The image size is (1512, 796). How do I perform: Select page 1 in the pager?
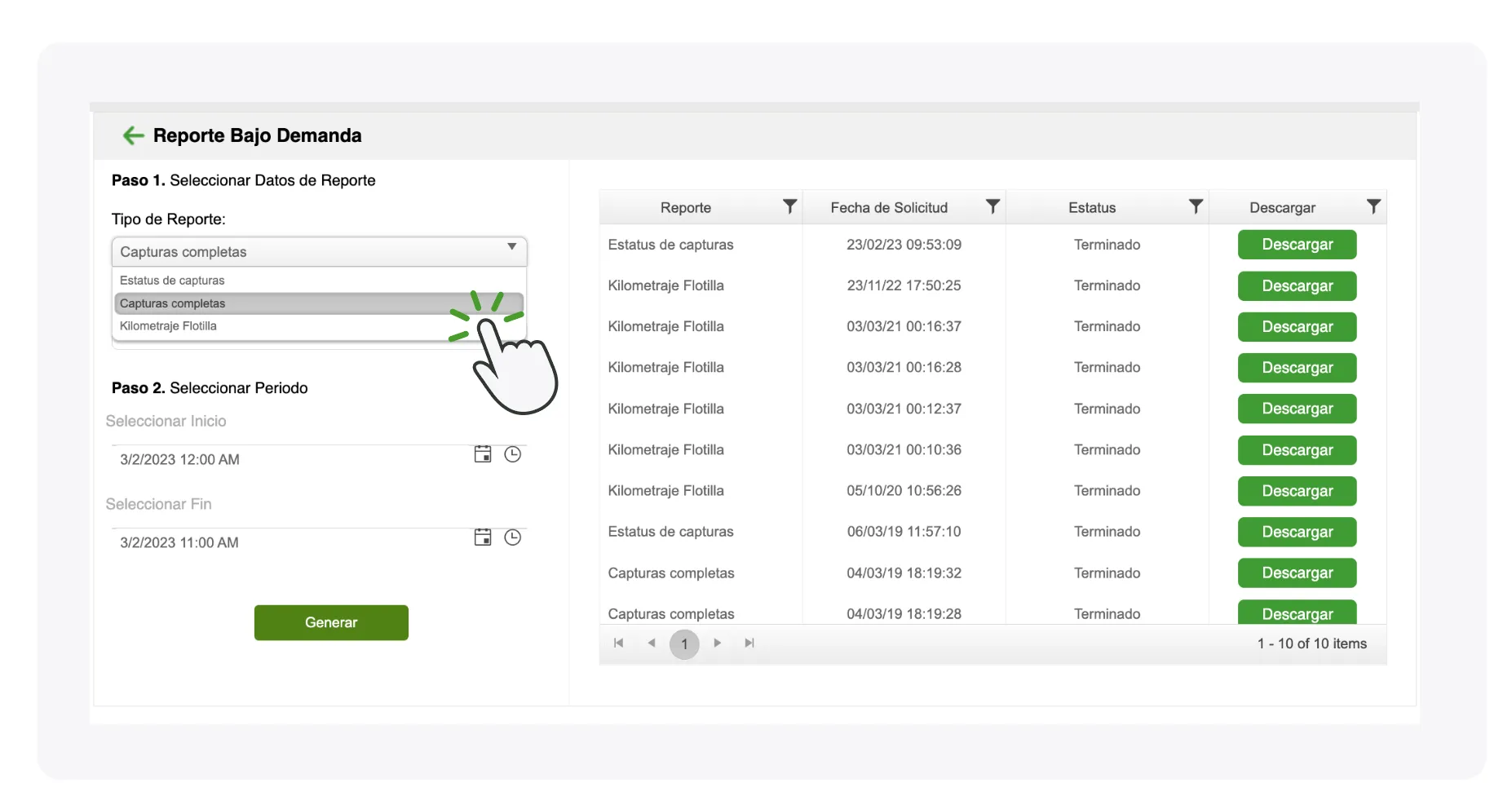[684, 643]
